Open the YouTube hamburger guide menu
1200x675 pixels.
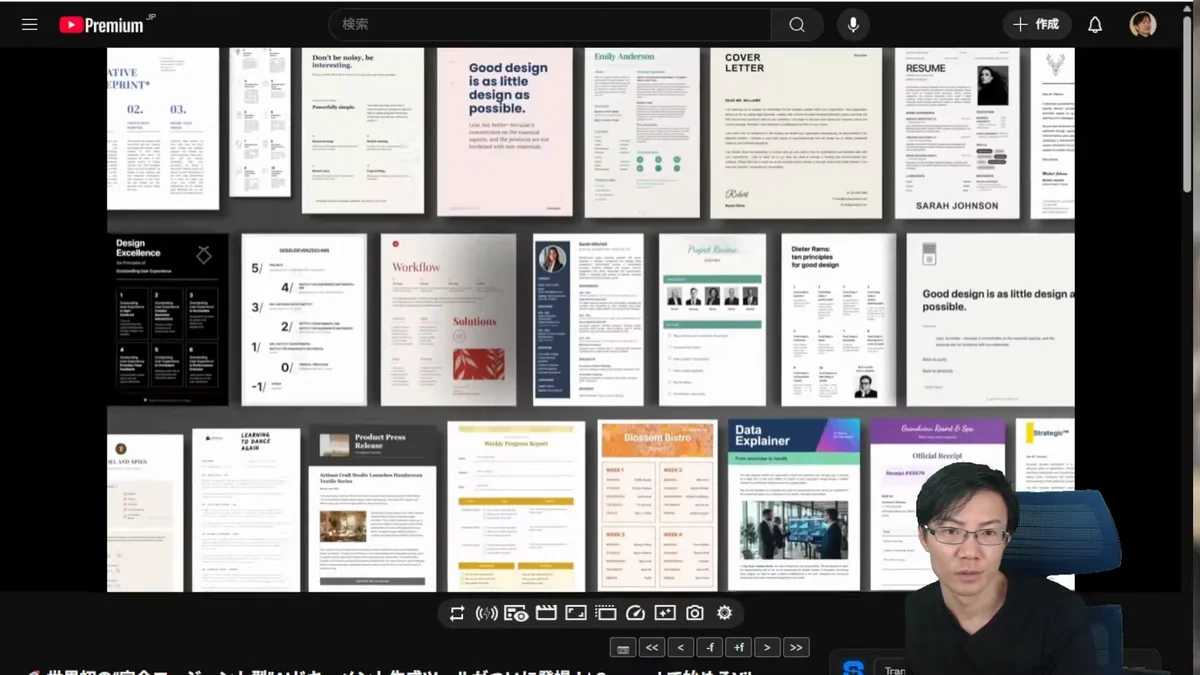pos(30,24)
